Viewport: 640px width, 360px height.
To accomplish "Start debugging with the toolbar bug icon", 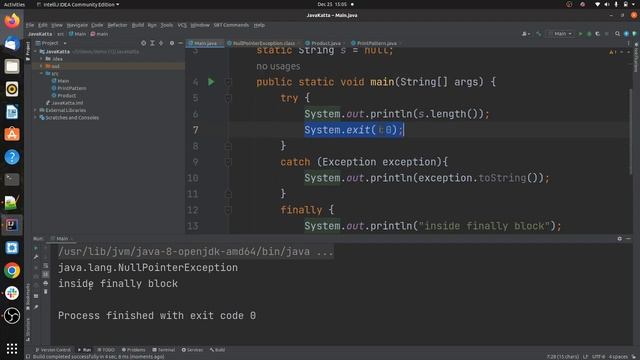I will [x=589, y=34].
